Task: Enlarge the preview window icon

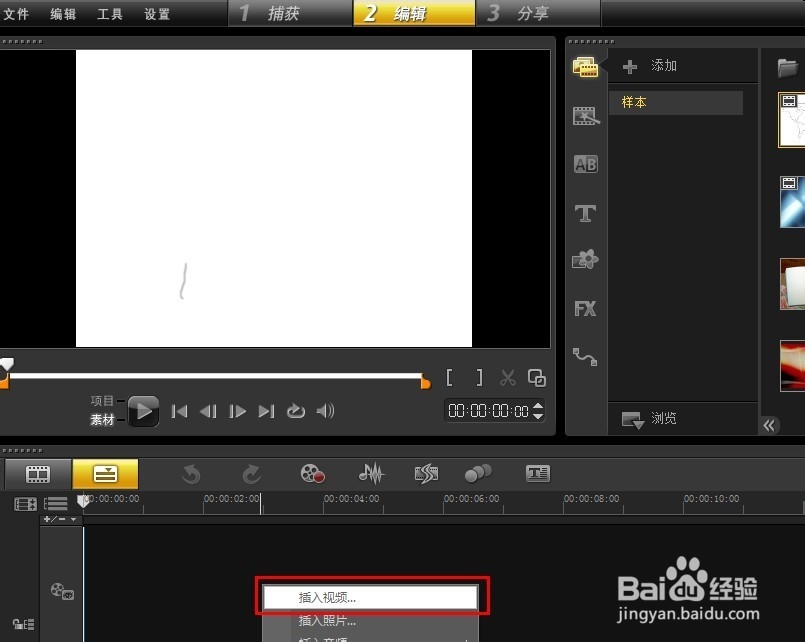Action: tap(536, 378)
